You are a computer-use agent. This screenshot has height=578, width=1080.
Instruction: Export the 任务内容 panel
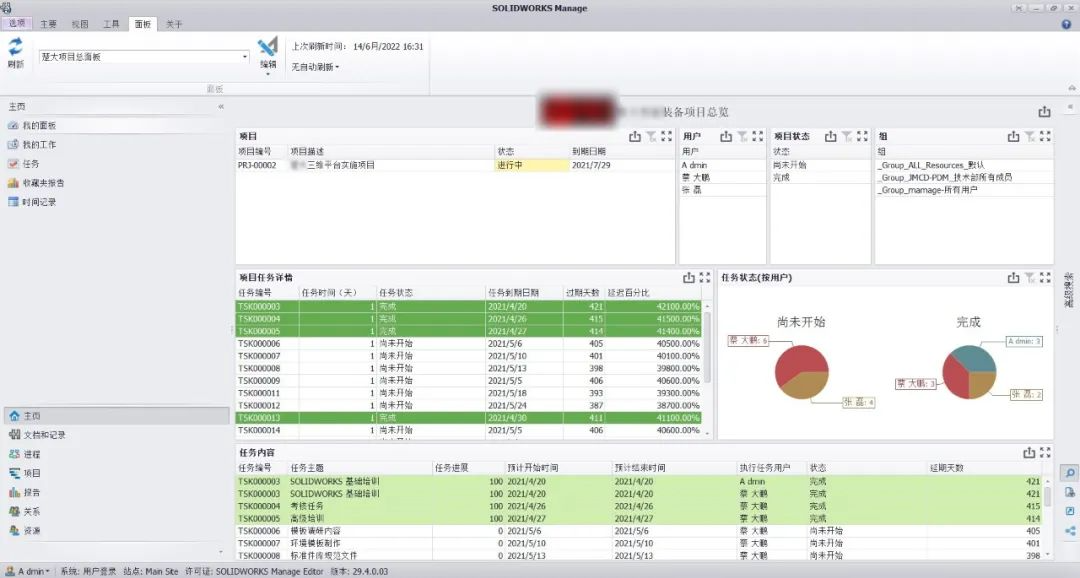click(1029, 453)
